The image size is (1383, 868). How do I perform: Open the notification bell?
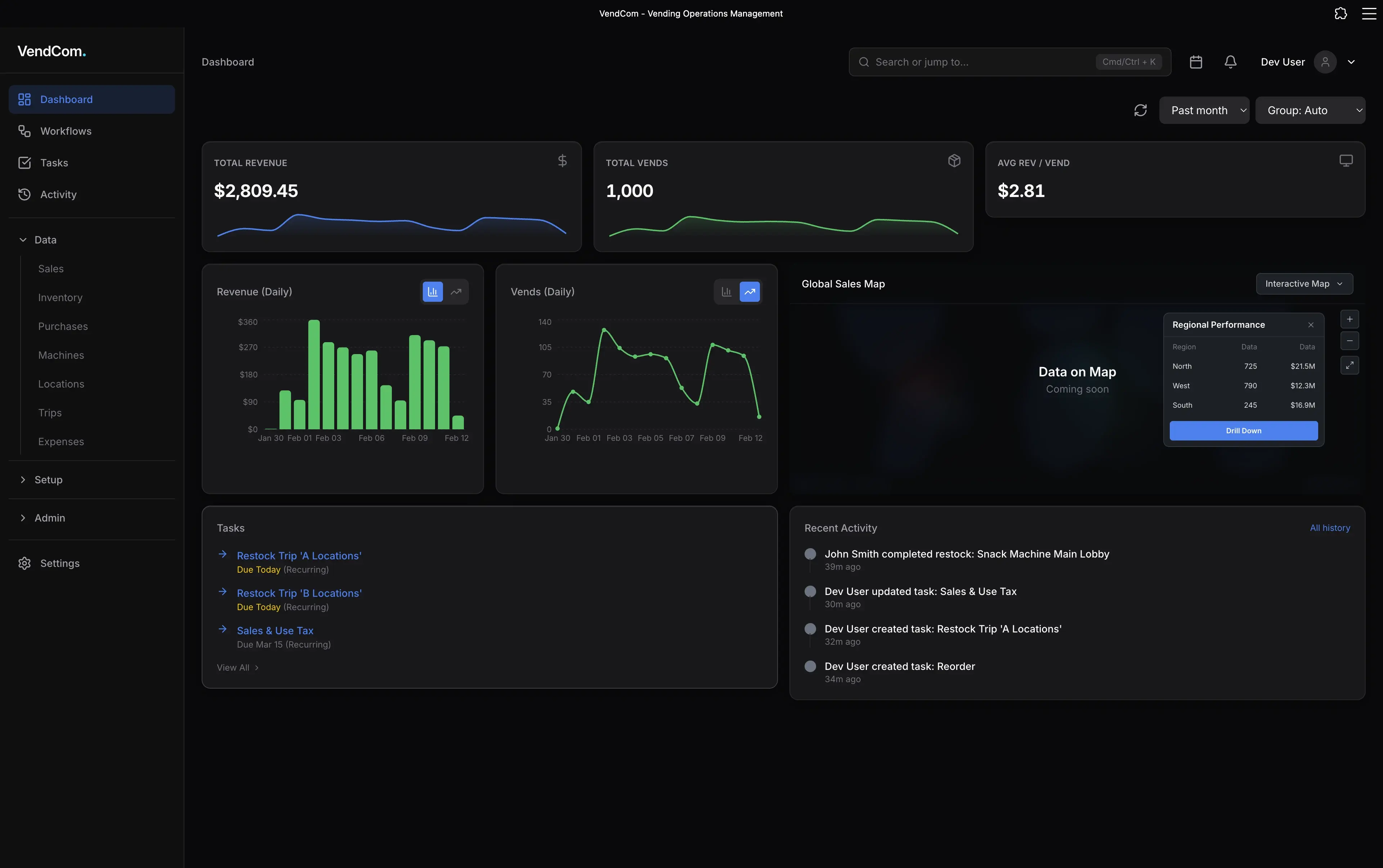(1230, 62)
